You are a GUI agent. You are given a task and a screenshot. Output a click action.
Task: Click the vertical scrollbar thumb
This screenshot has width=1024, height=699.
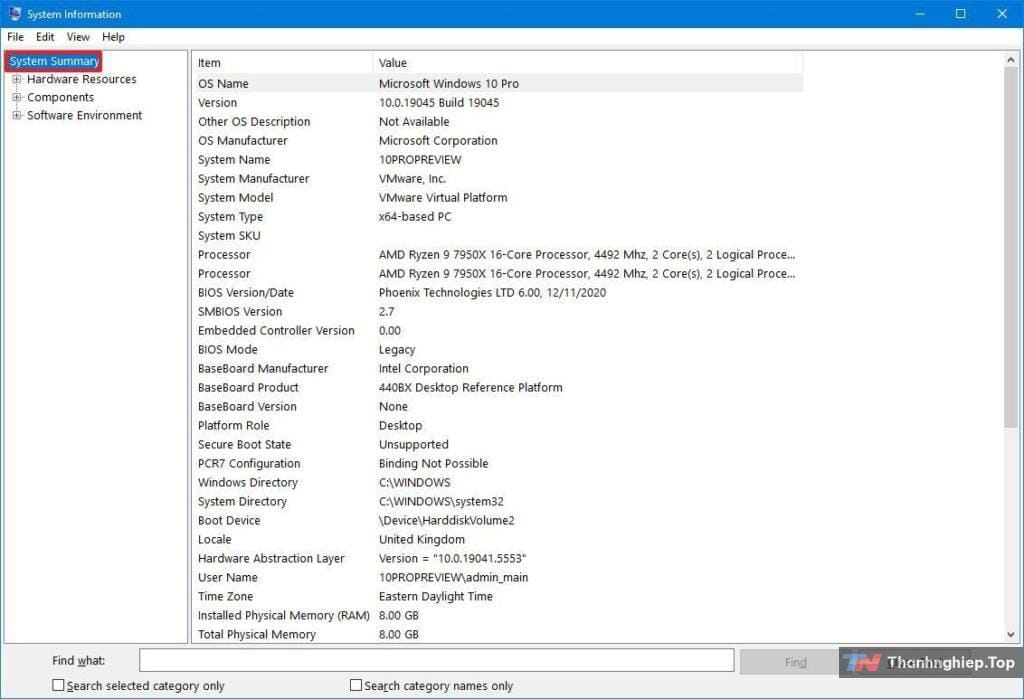1010,248
